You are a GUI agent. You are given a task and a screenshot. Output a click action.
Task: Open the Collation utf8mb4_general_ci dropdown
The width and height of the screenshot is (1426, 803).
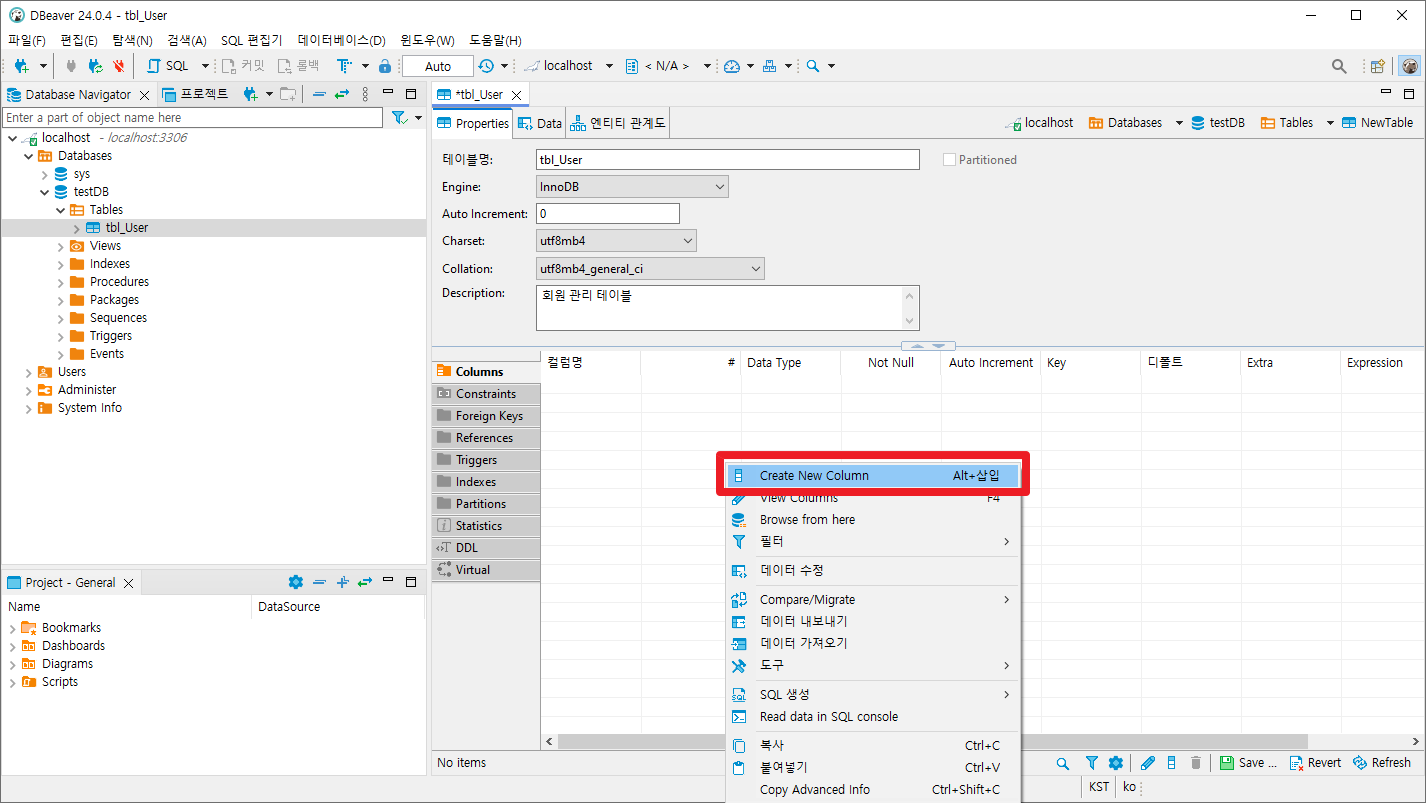coord(650,269)
